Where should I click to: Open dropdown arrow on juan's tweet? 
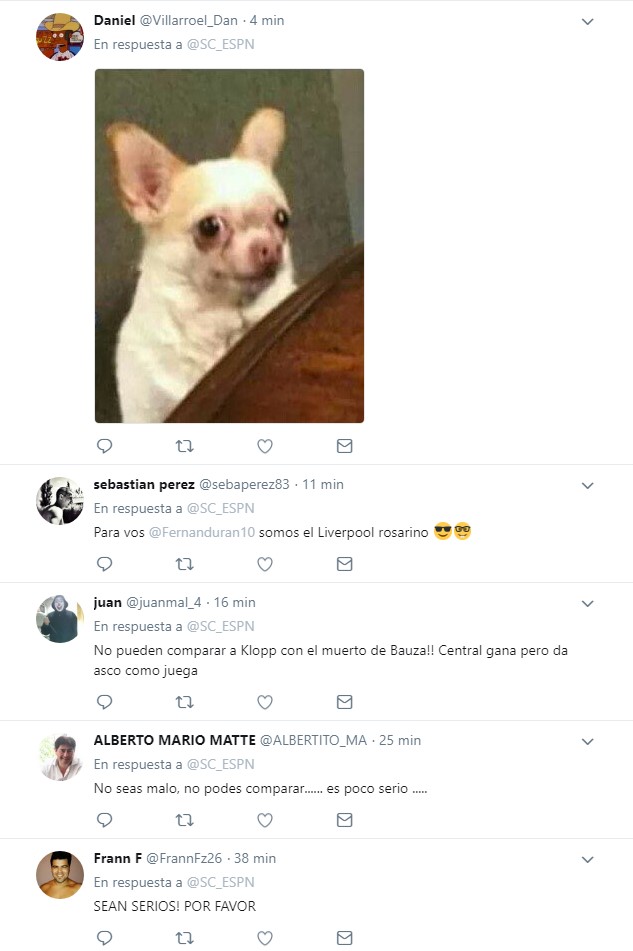(x=587, y=603)
